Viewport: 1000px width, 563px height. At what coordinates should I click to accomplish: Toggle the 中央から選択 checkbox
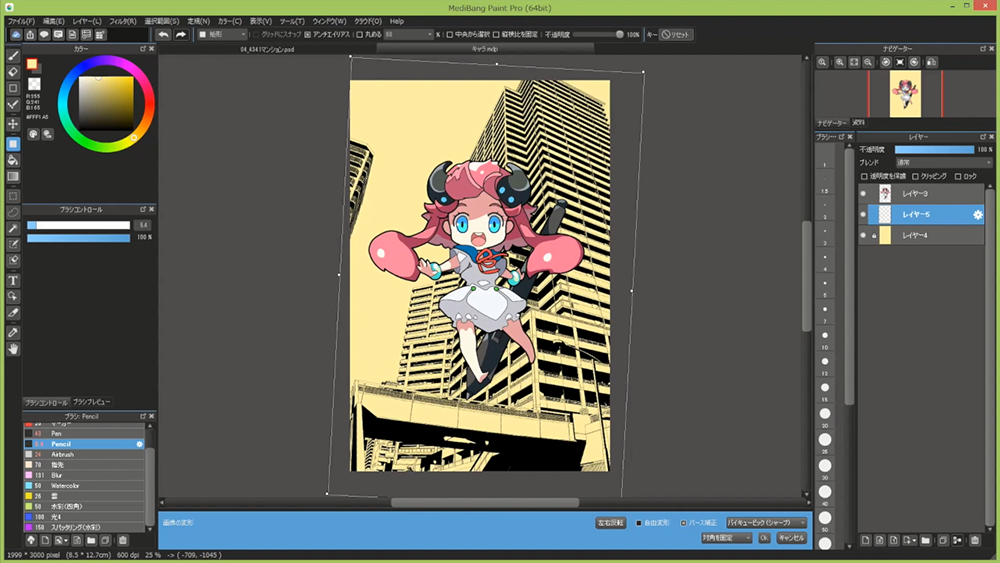click(450, 34)
